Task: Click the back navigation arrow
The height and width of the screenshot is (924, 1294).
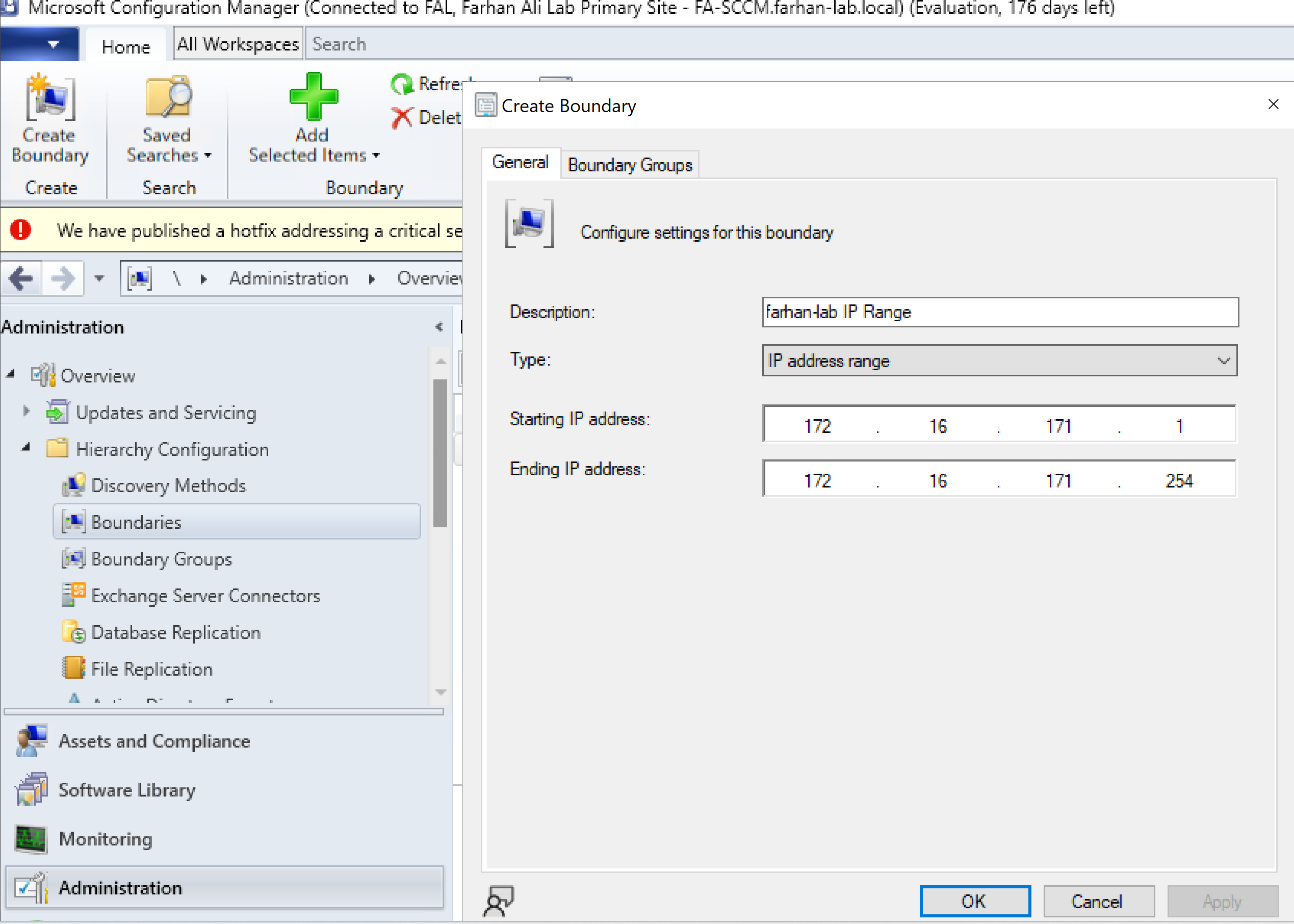Action: pyautogui.click(x=21, y=279)
